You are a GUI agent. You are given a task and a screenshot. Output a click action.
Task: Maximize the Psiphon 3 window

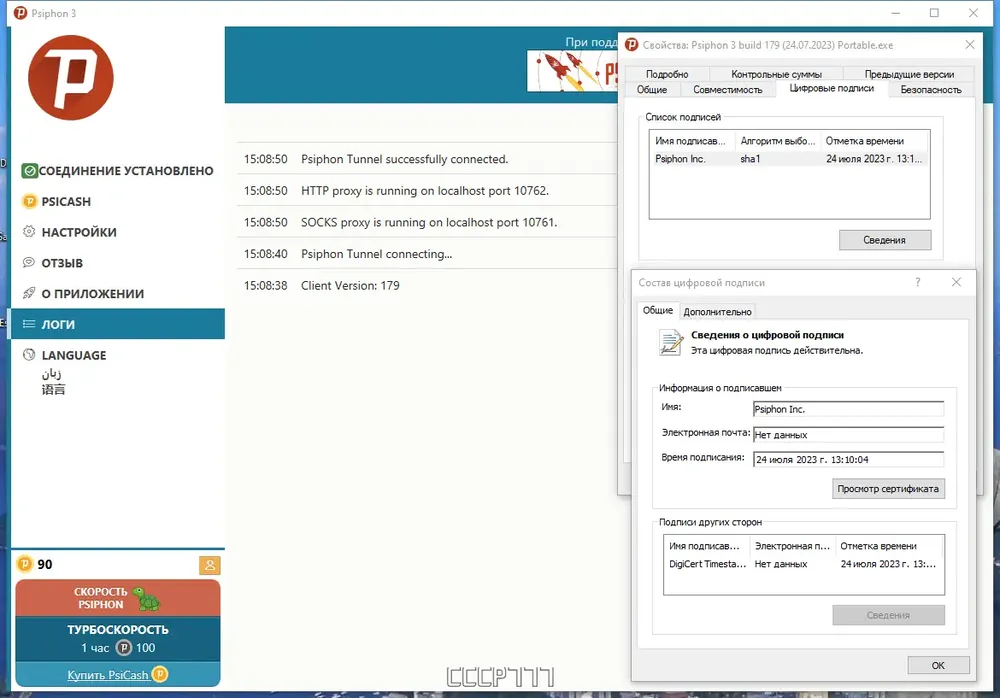pos(934,13)
